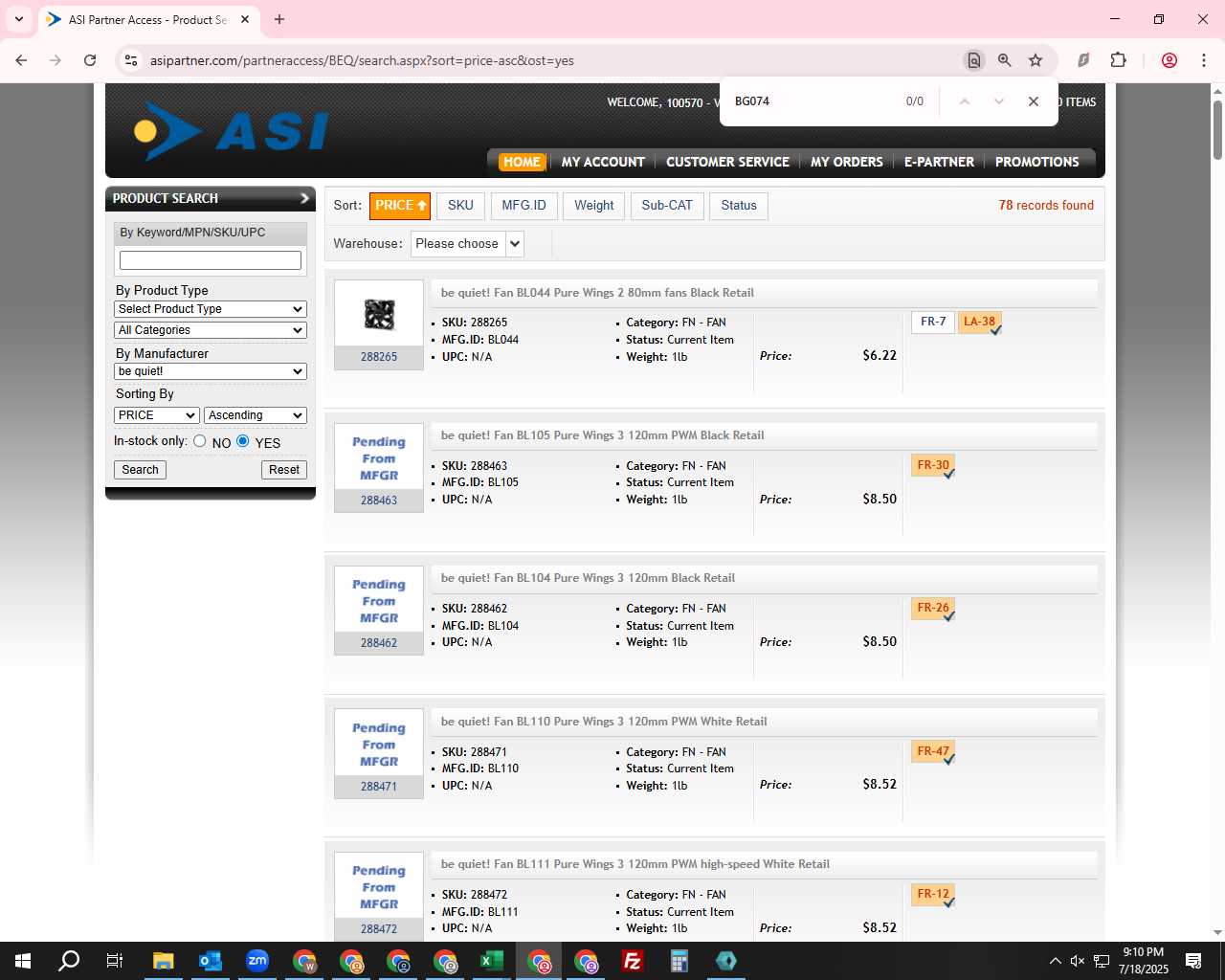
Task: Open Excel from taskbar
Action: pyautogui.click(x=492, y=961)
